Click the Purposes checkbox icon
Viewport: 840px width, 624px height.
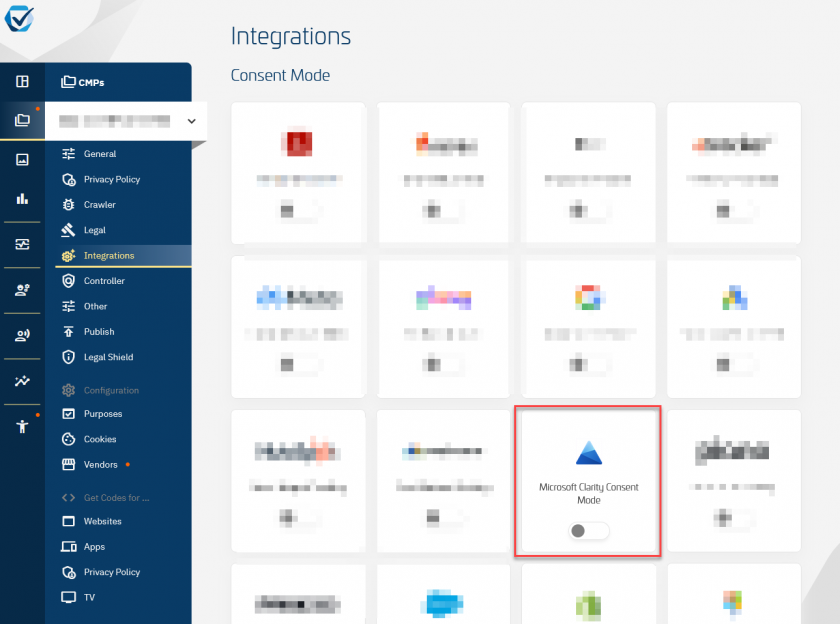pos(68,414)
